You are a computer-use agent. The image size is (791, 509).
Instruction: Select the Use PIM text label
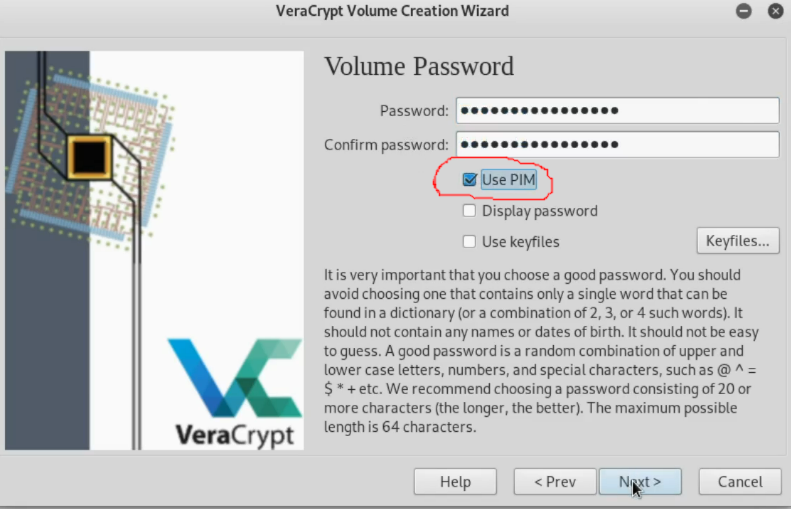(x=508, y=180)
